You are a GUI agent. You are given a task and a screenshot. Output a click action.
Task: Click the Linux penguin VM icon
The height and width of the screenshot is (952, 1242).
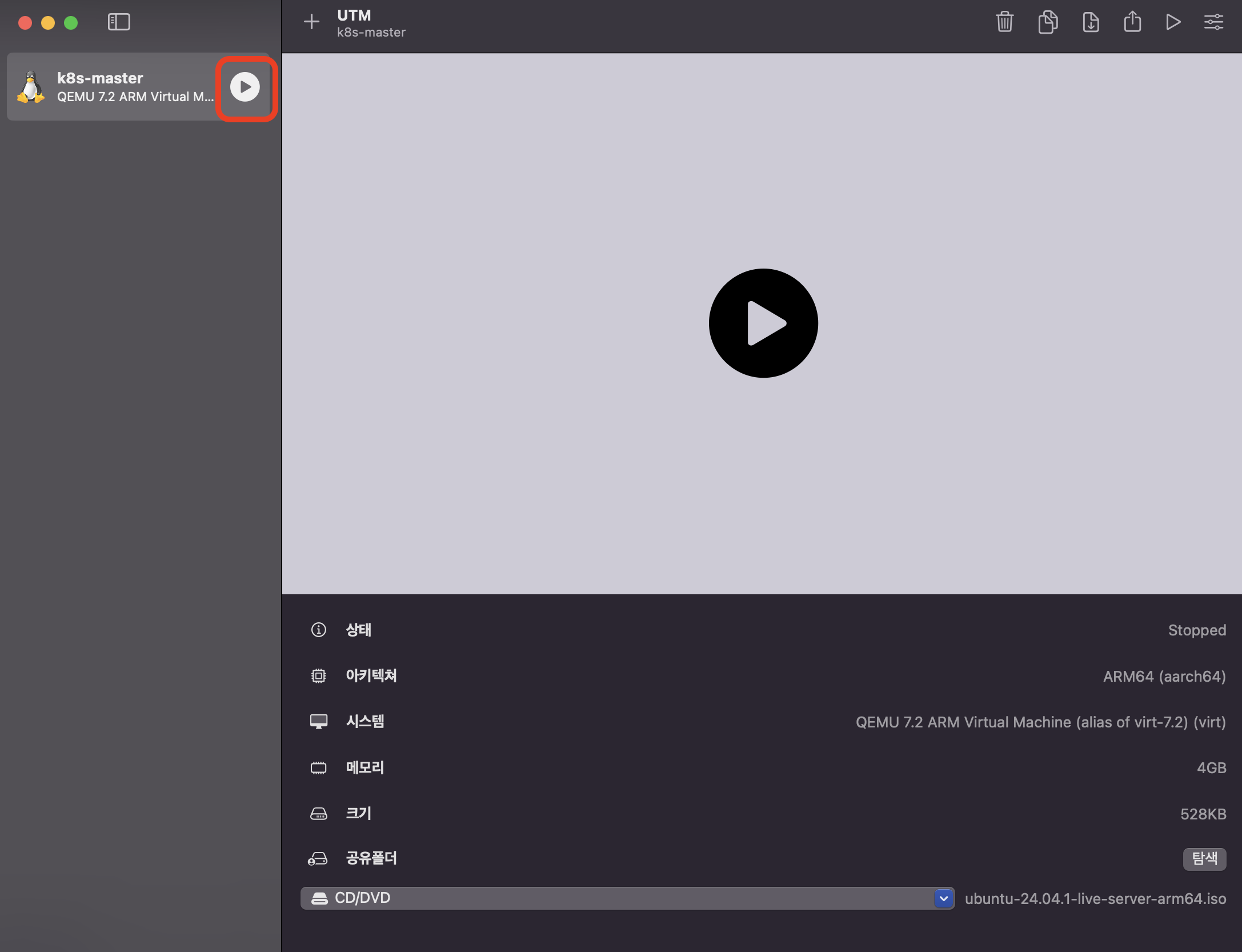pos(31,87)
